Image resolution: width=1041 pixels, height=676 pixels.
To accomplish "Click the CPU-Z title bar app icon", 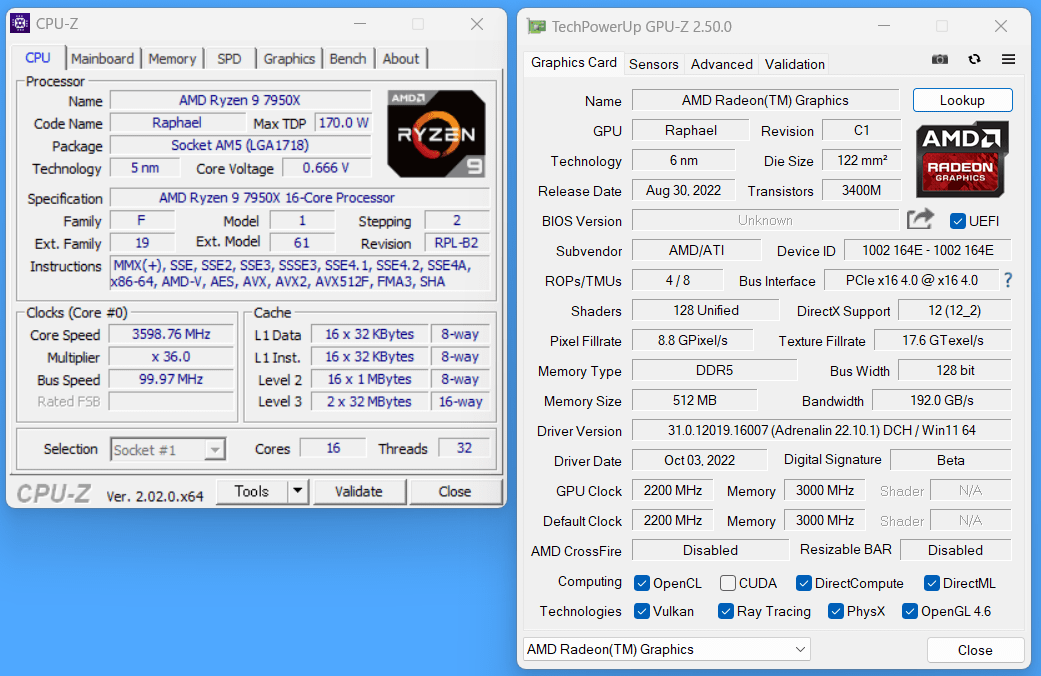I will [x=21, y=23].
